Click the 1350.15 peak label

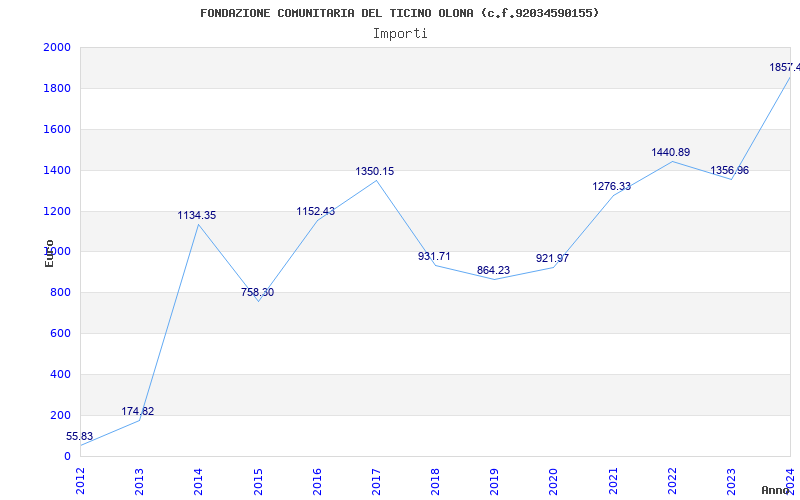(x=374, y=171)
